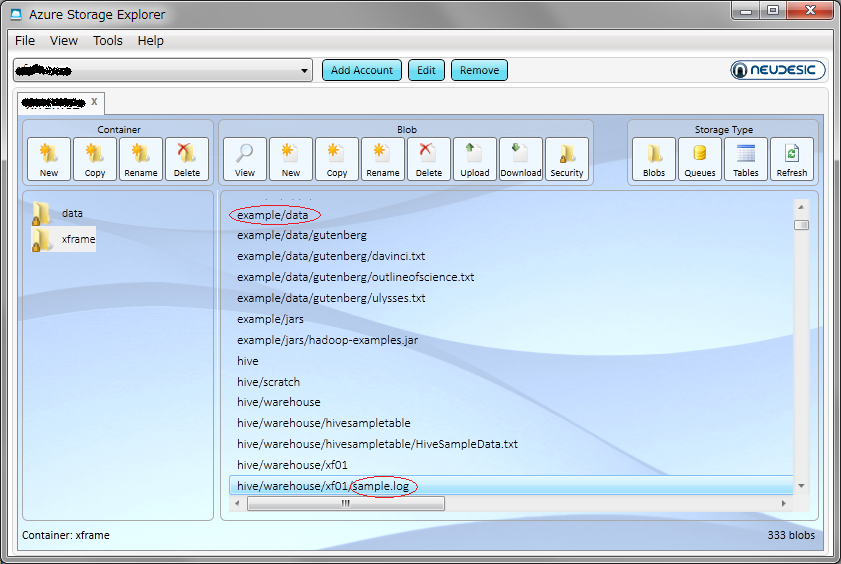Download the selected blob
This screenshot has width=841, height=564.
[521, 159]
